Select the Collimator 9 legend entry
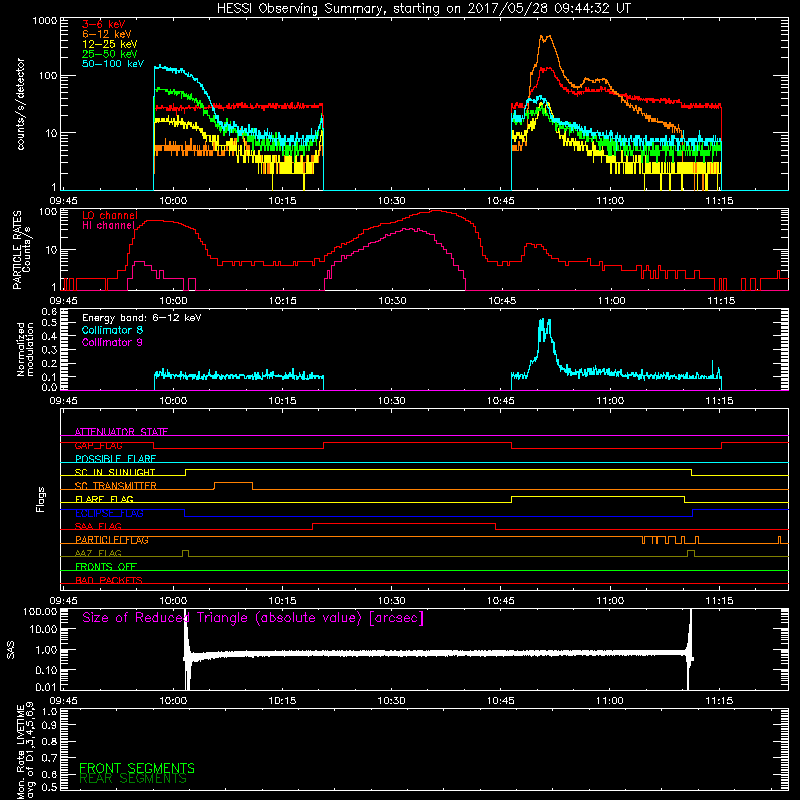Viewport: 800px width, 800px height. pyautogui.click(x=112, y=342)
